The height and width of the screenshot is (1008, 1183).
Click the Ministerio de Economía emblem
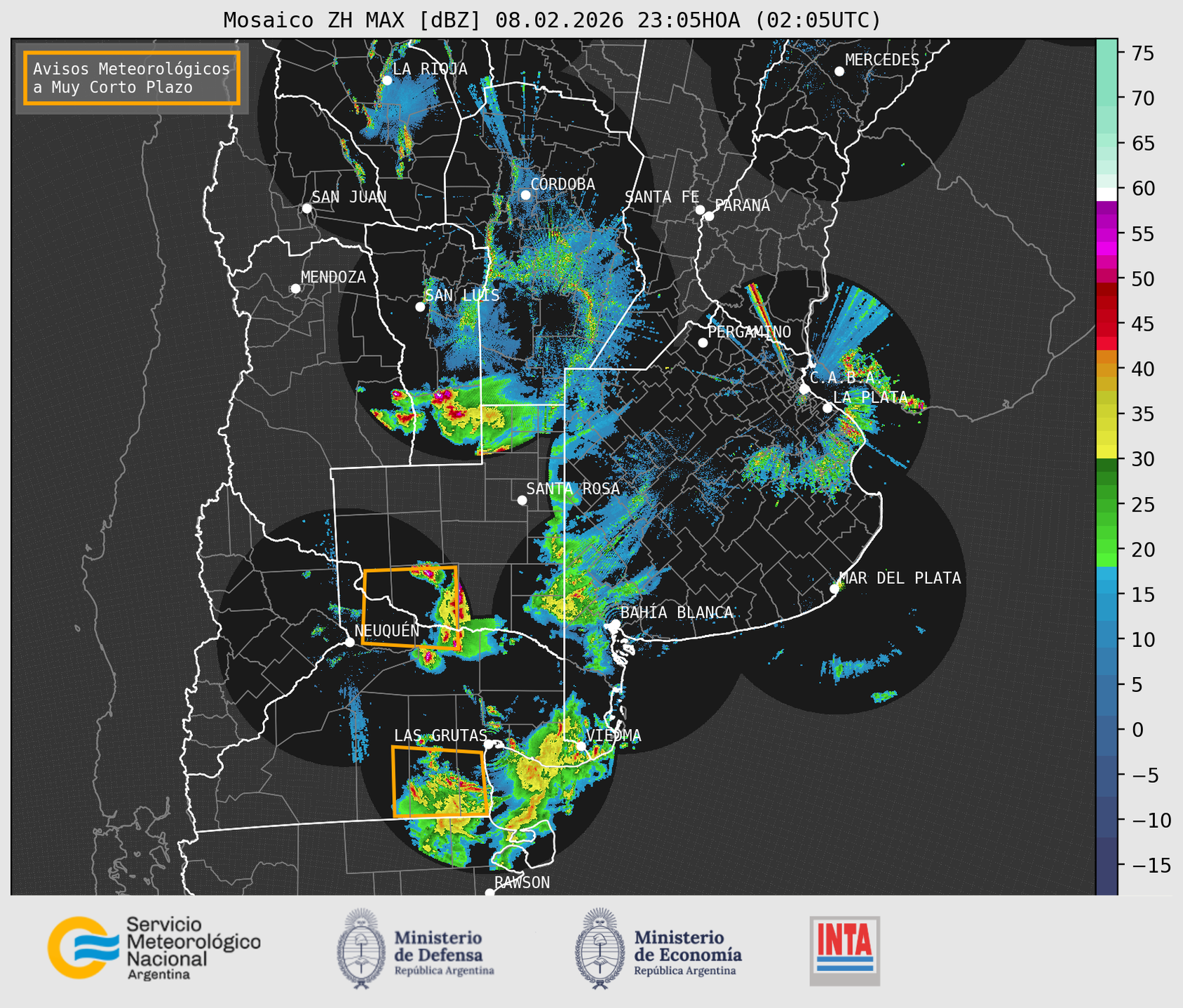point(600,948)
